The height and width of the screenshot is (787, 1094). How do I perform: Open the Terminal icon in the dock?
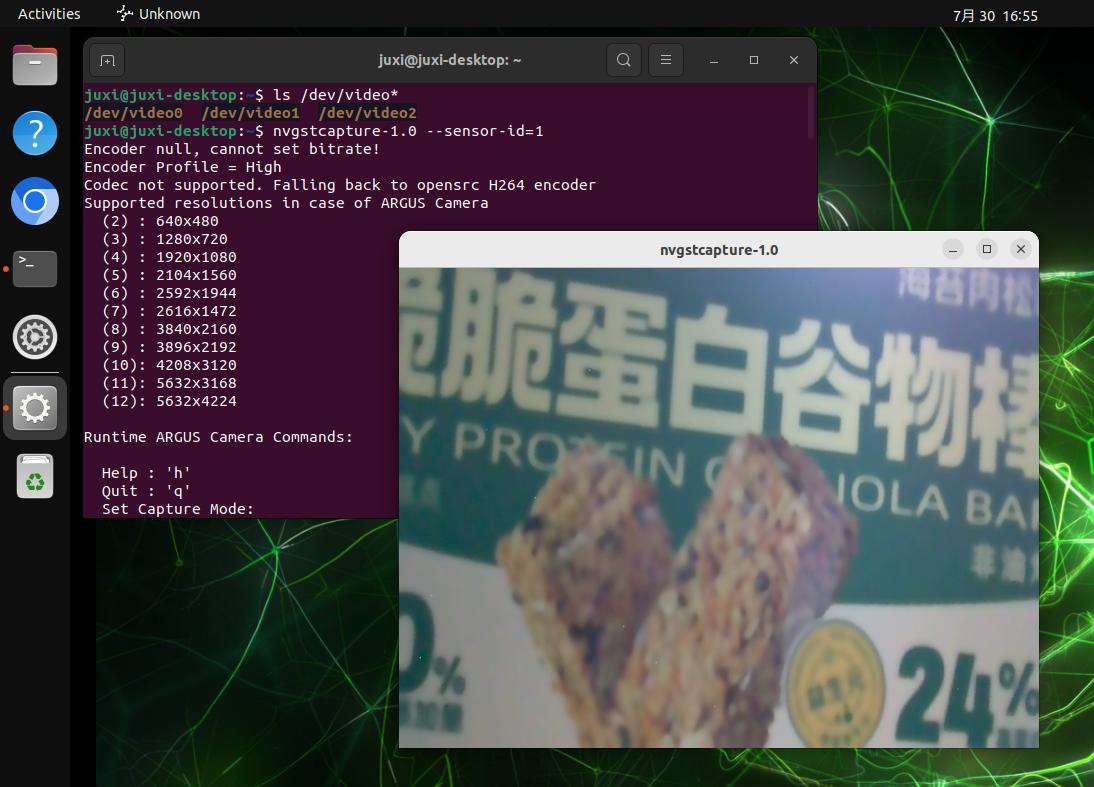coord(35,269)
